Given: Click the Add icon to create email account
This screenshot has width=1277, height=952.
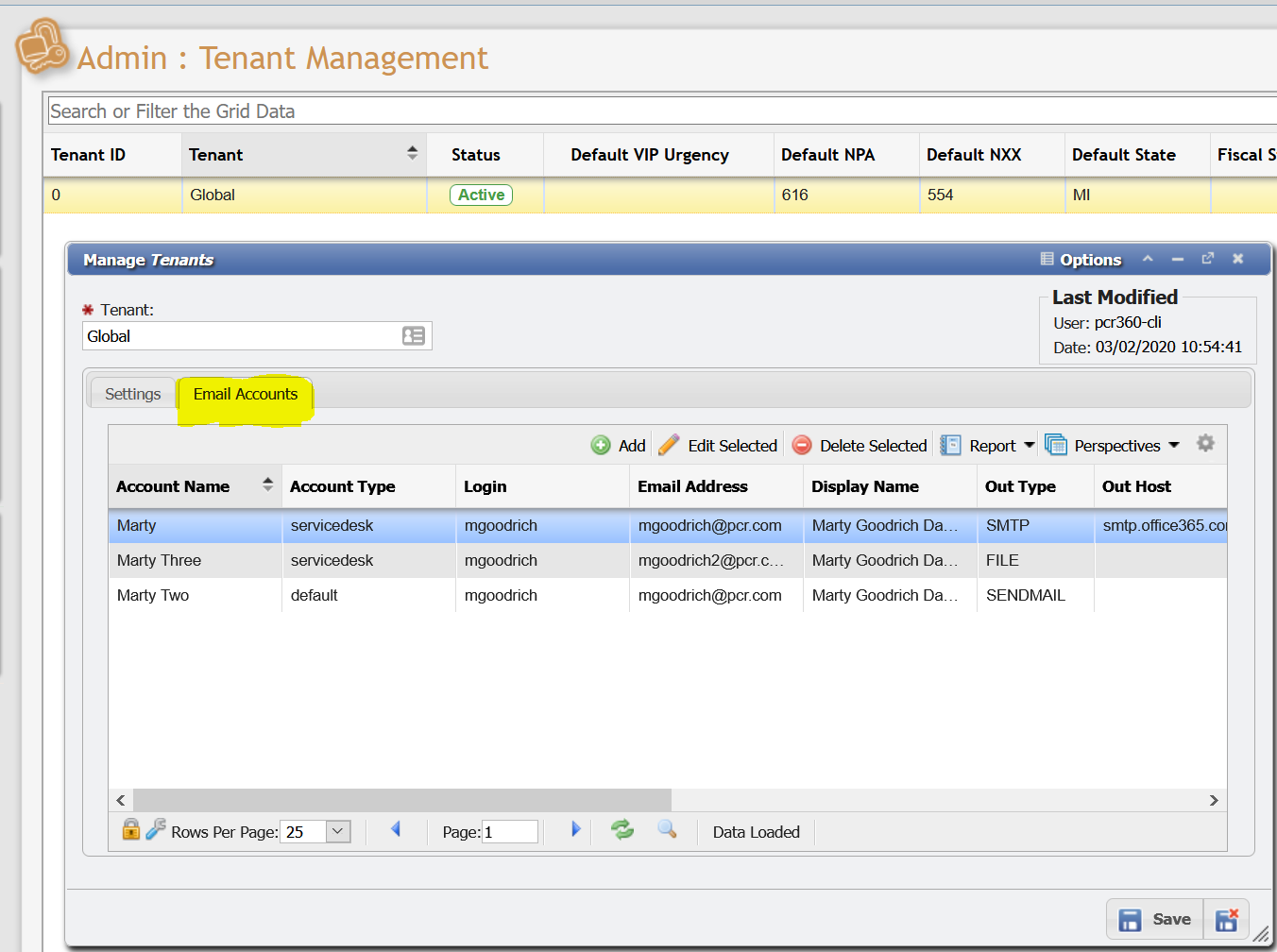Looking at the screenshot, I should 601,445.
